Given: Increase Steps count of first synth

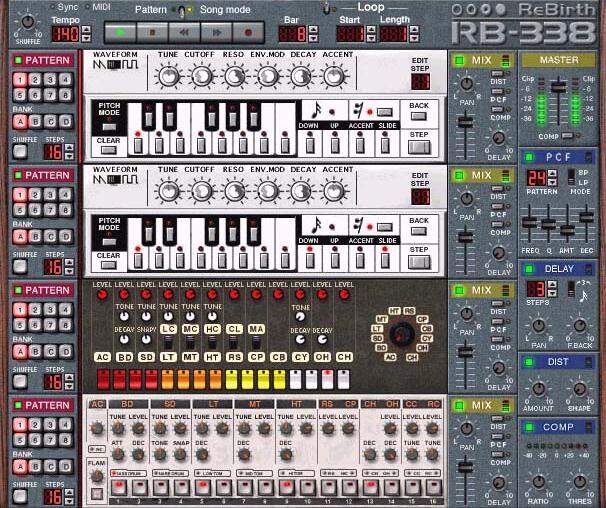Looking at the screenshot, I should point(69,148).
